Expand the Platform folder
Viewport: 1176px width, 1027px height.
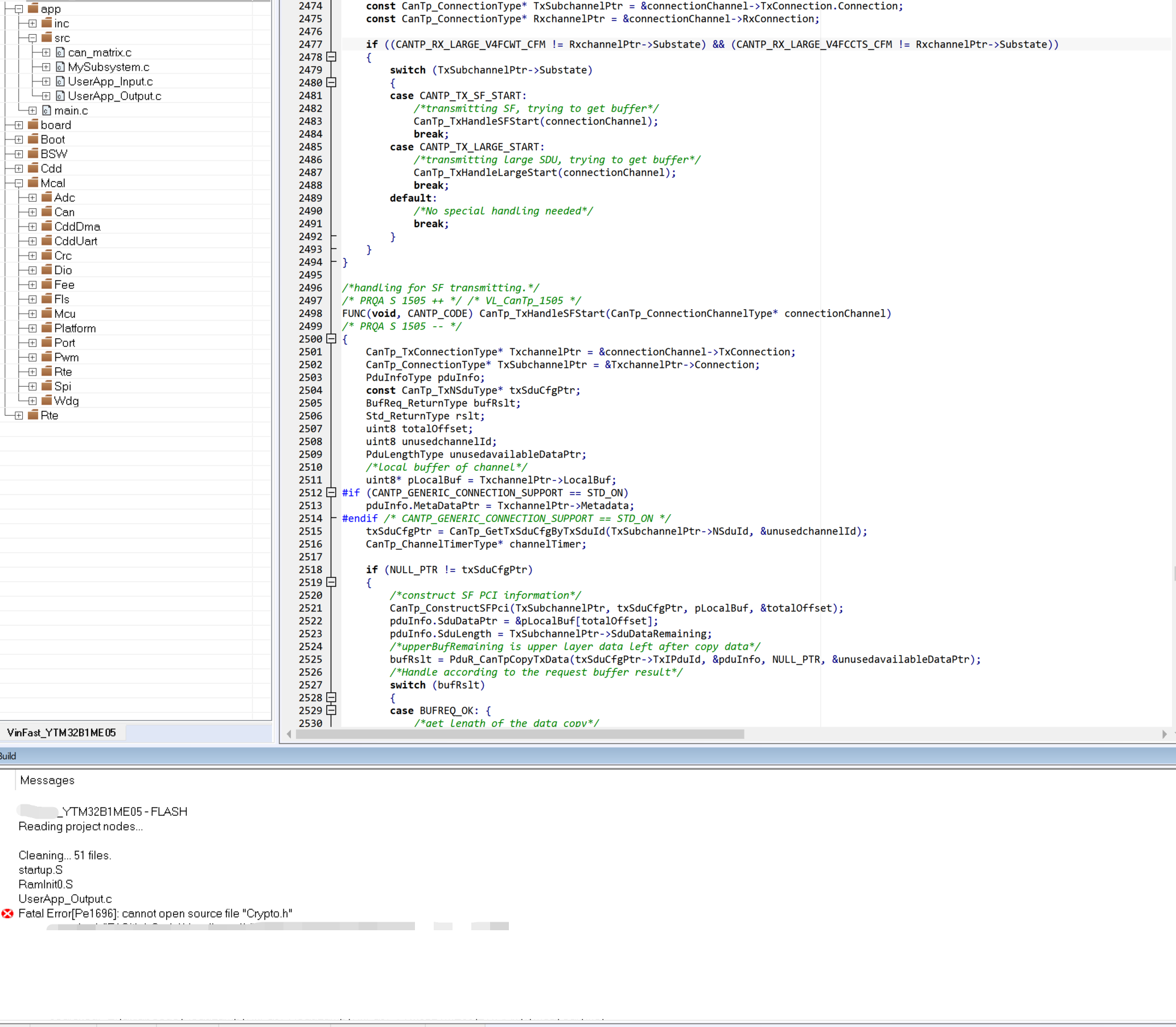coord(32,328)
